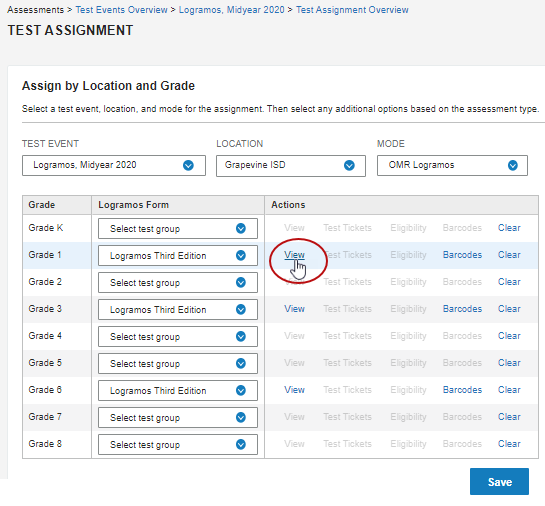Select a test group for Grade 5
Viewport: 545px width, 506px height.
[x=178, y=364]
